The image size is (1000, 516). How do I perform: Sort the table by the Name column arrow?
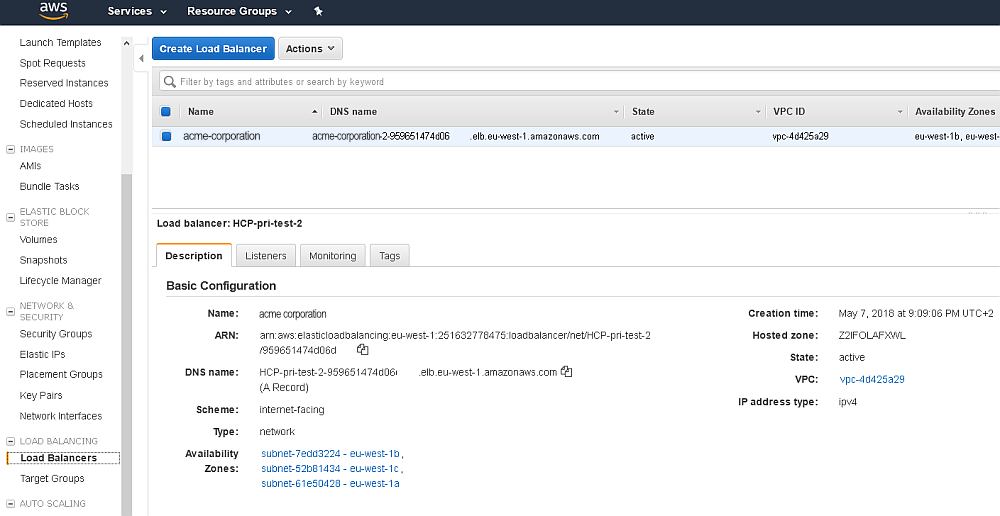(x=315, y=112)
